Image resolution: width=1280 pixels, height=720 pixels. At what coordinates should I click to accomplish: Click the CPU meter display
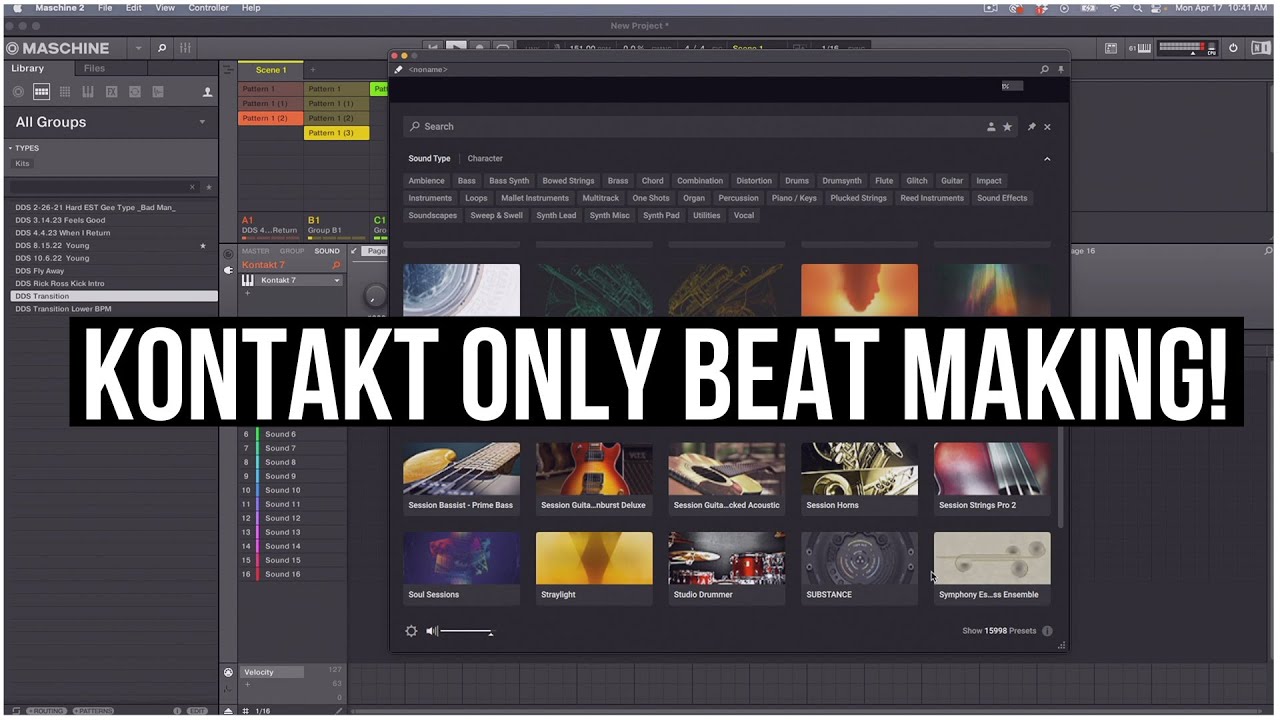tap(1187, 48)
